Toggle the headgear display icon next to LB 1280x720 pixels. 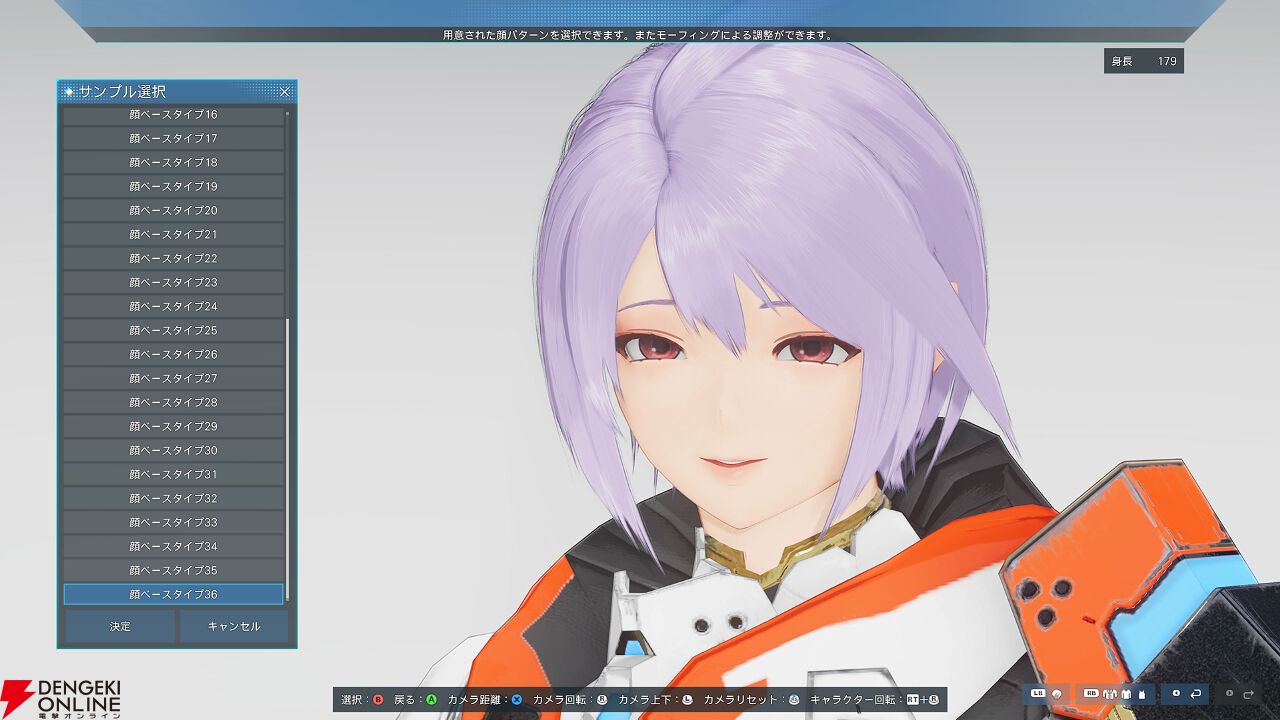click(1056, 694)
